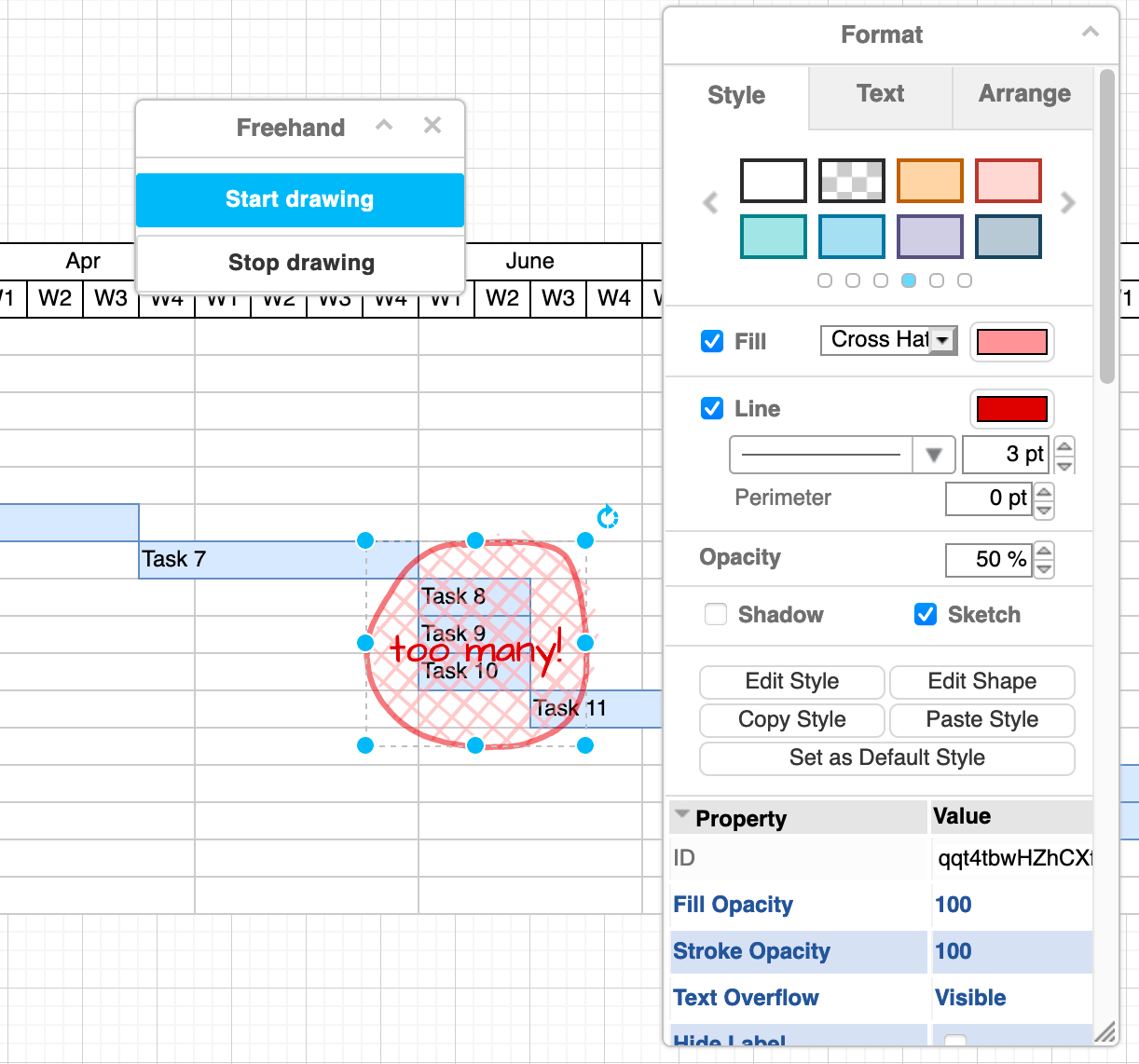Click the resize grip below the property table
The image size is (1139, 1064).
click(x=1105, y=1033)
